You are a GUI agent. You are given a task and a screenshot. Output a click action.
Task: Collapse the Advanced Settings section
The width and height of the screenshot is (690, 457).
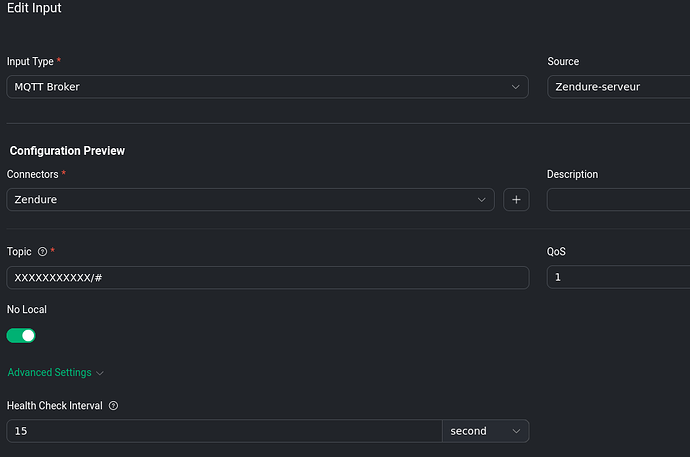50,373
